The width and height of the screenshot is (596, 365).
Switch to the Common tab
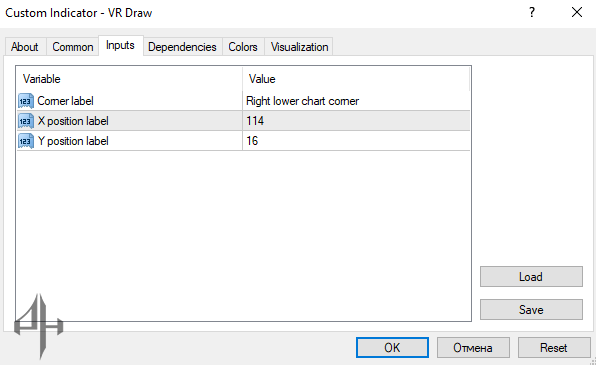tap(73, 47)
